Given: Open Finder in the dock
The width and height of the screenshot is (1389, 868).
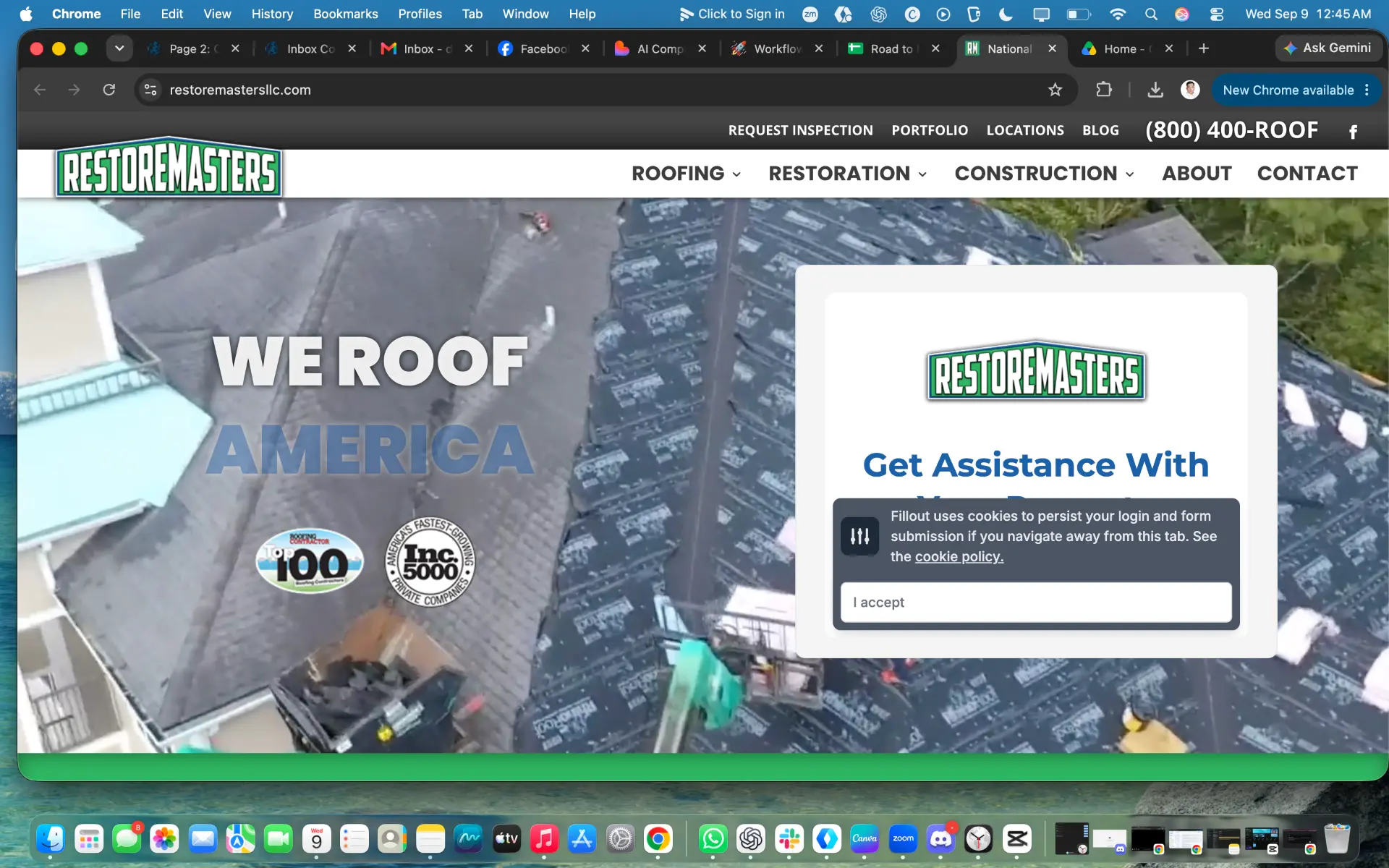Looking at the screenshot, I should (51, 838).
